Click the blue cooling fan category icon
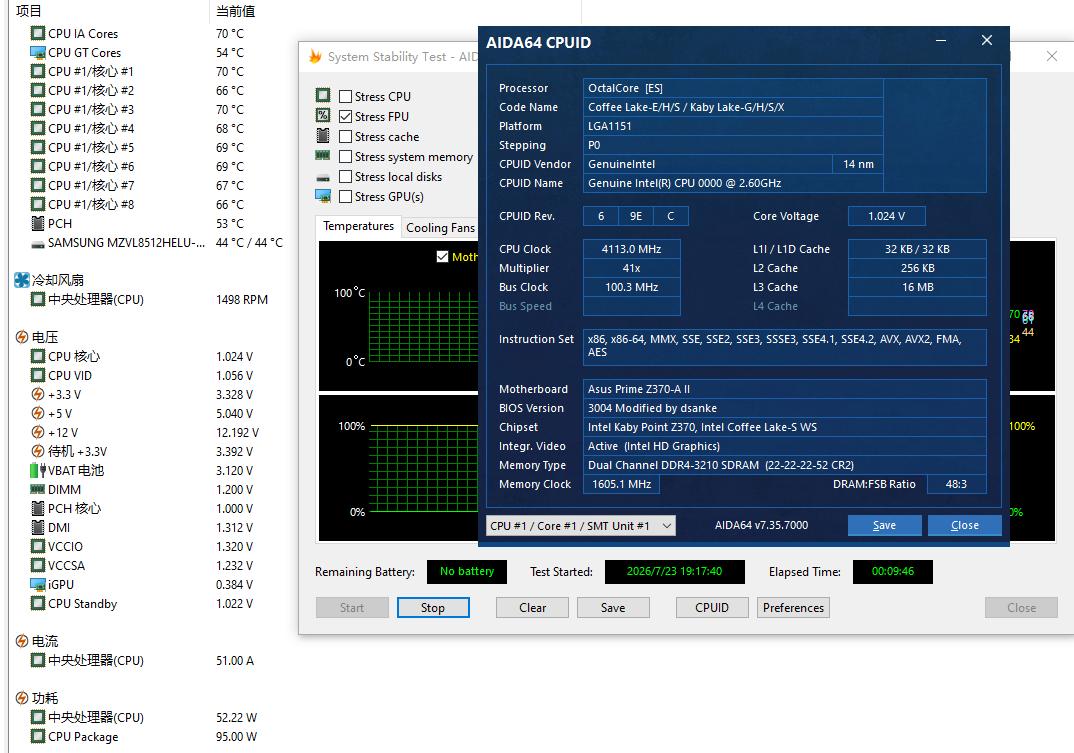Viewport: 1074px width, 753px height. click(x=22, y=280)
